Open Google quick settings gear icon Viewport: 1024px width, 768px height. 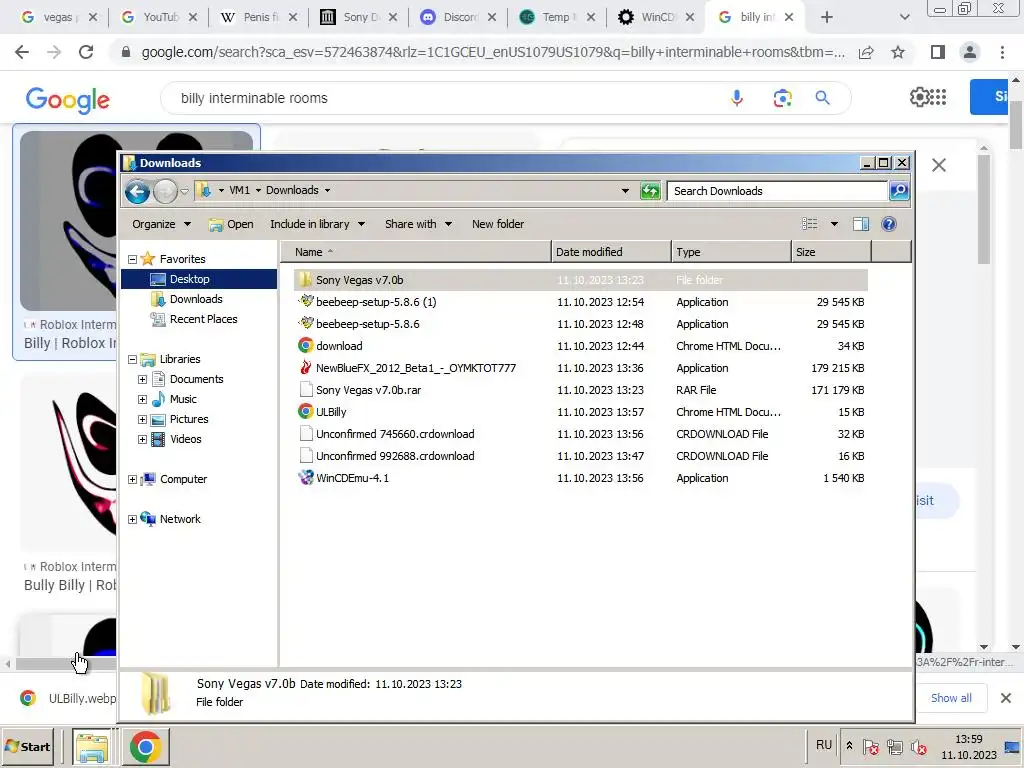tap(919, 97)
